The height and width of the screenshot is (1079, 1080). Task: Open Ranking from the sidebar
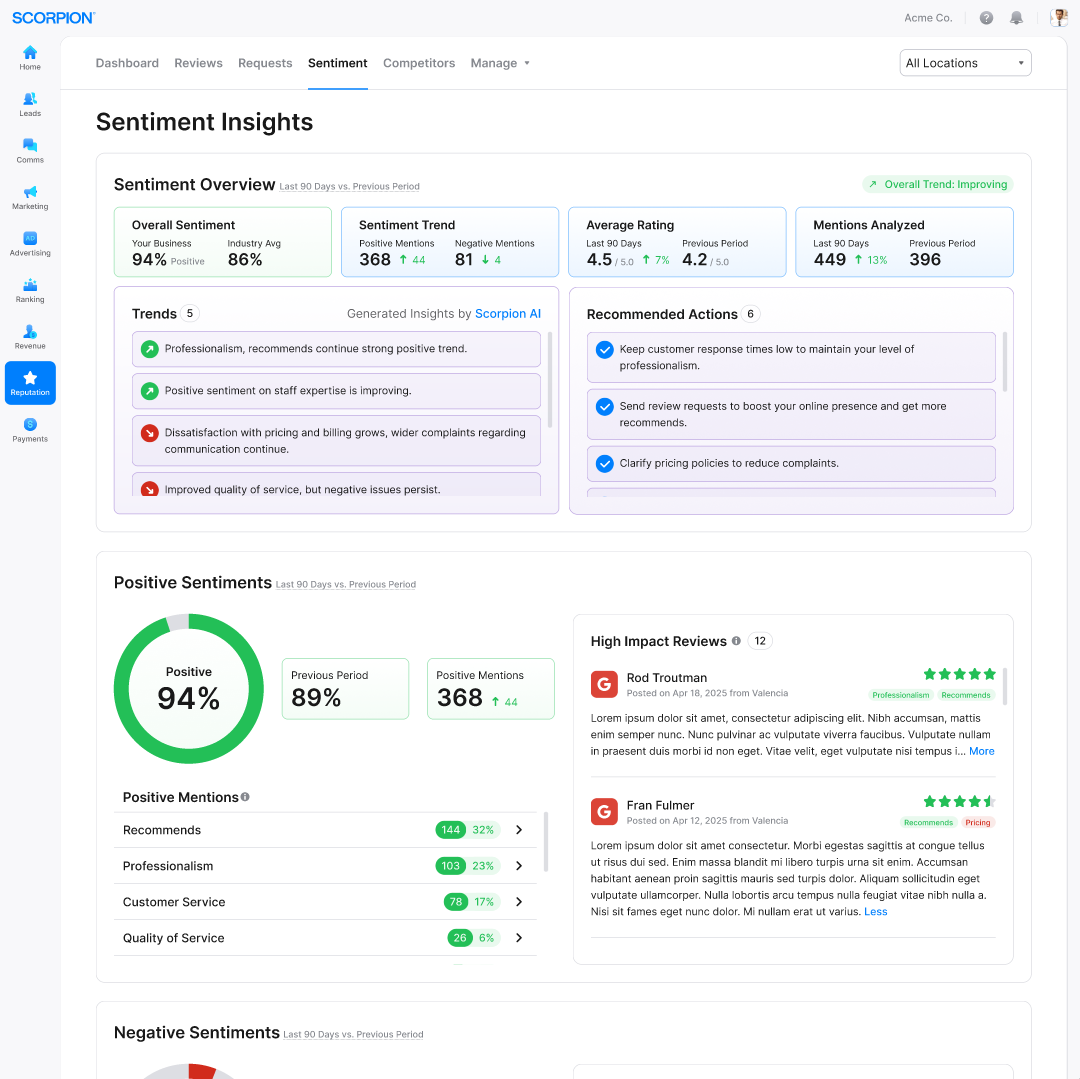[30, 290]
